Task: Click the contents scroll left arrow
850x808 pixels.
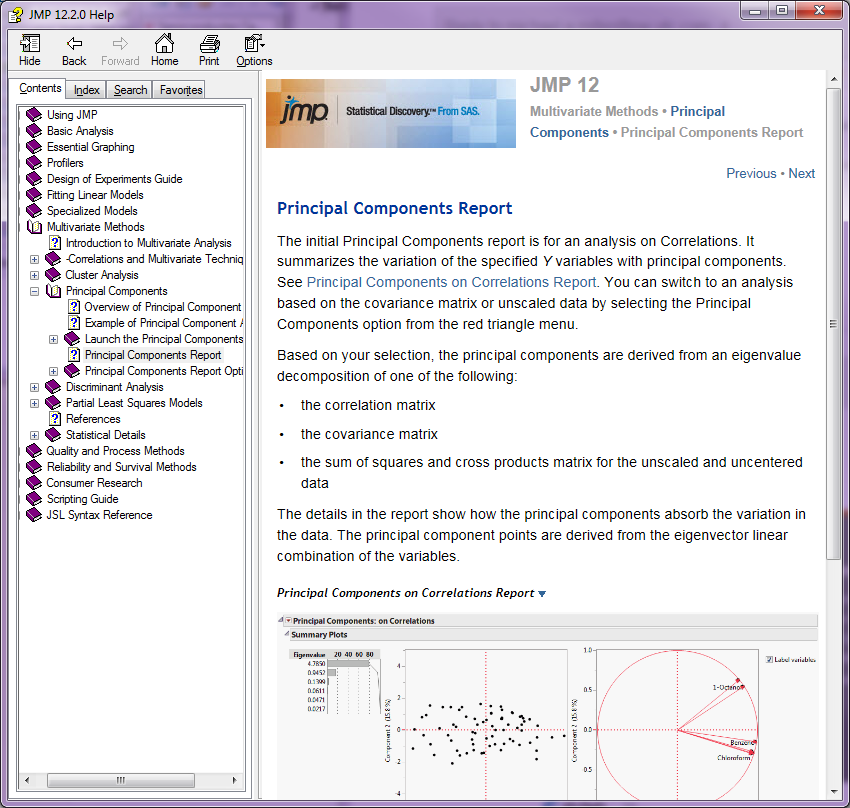Action: [27, 780]
